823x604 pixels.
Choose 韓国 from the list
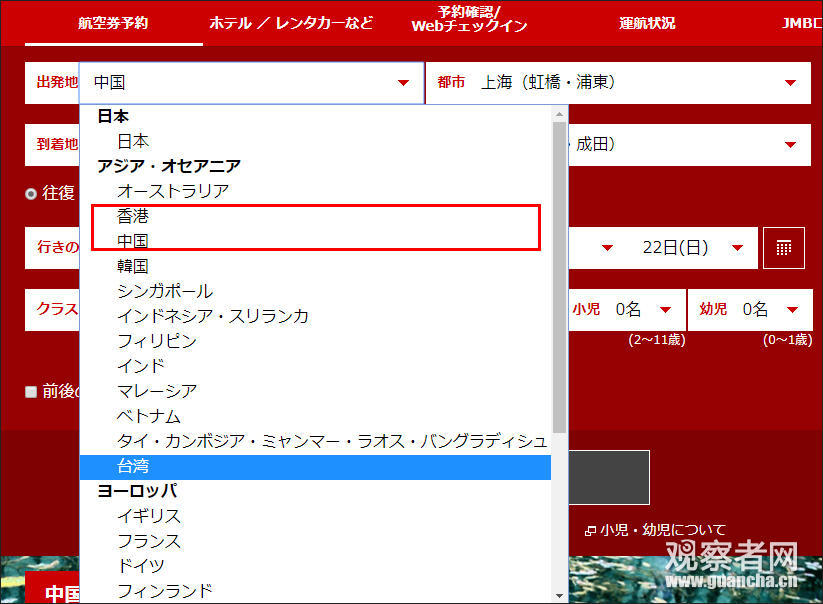[x=315, y=266]
